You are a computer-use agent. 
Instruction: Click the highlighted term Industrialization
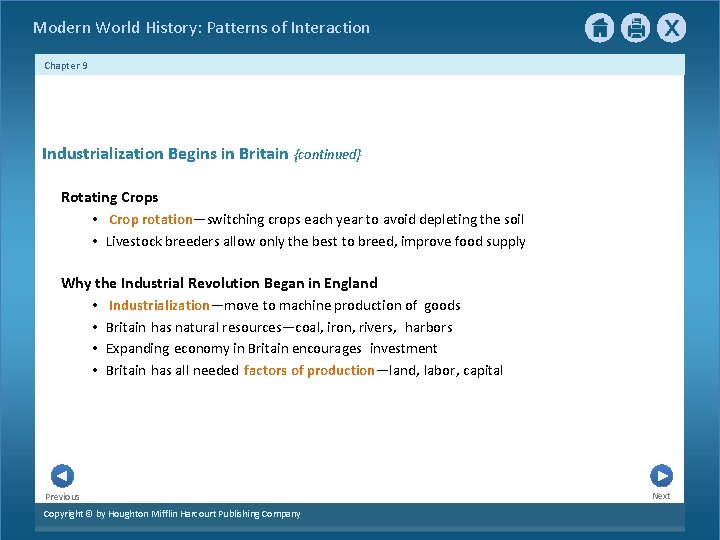point(159,305)
